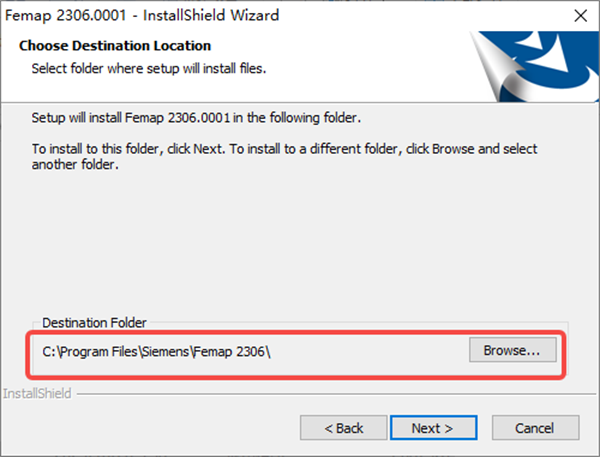The image size is (600, 457).
Task: Click the Choose Destination Location heading
Action: click(115, 46)
